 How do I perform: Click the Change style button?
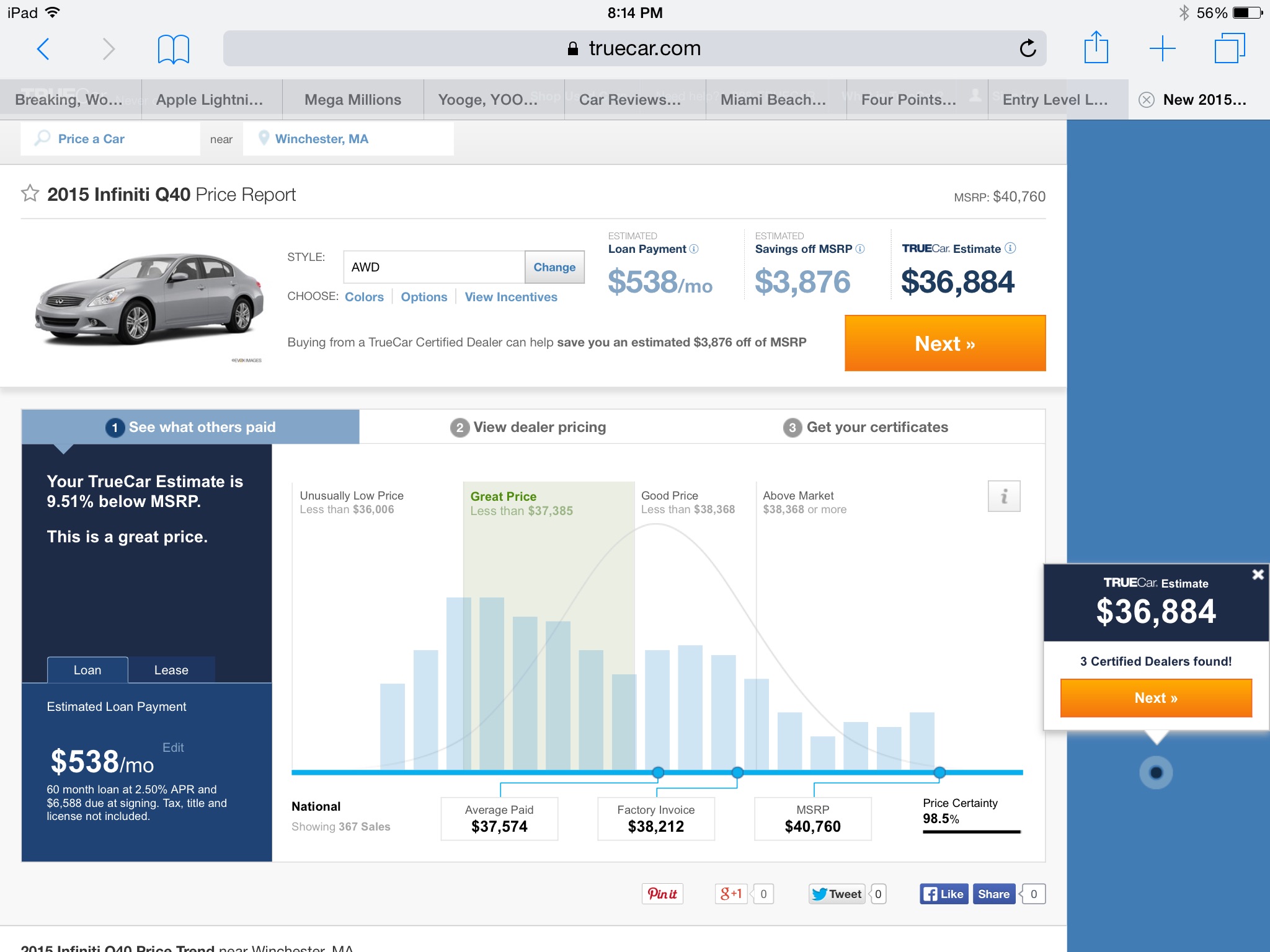[x=554, y=267]
